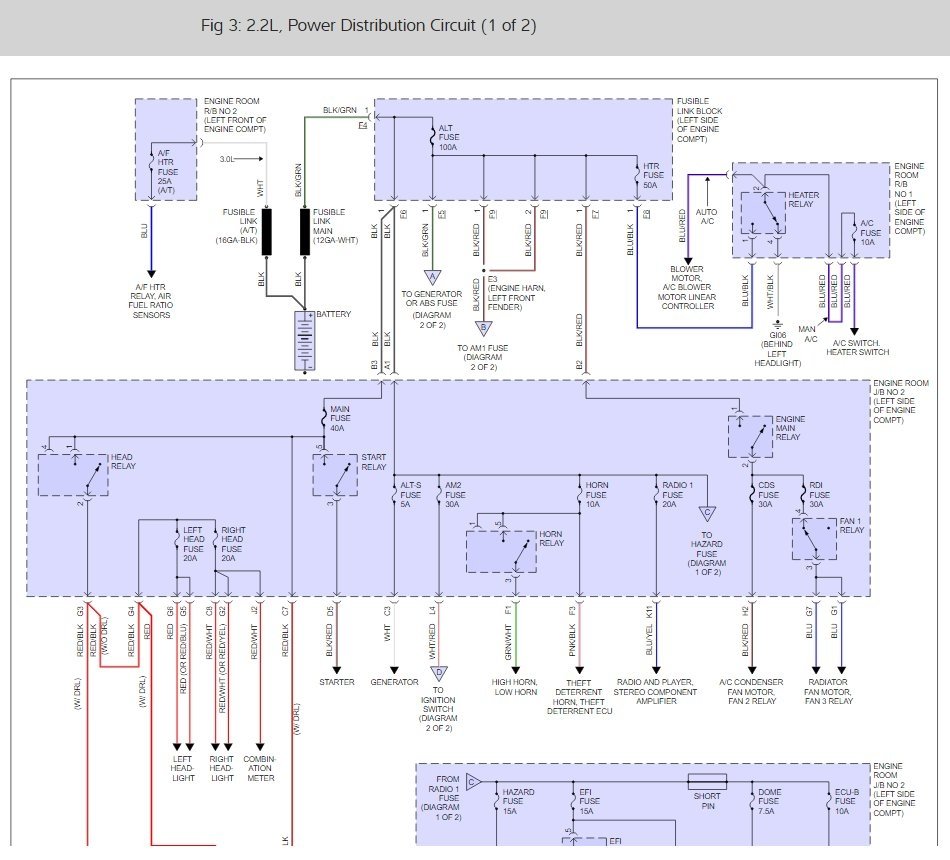Click 'CDS FUSE 30A' label

pyautogui.click(x=768, y=495)
